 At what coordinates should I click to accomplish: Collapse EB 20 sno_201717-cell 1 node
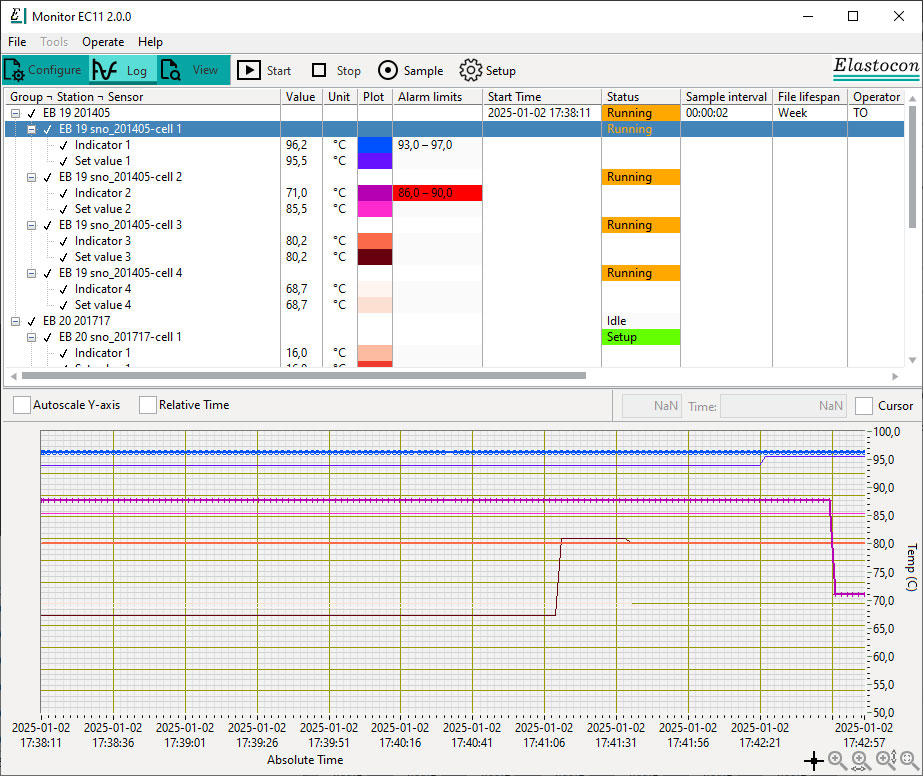coord(32,337)
